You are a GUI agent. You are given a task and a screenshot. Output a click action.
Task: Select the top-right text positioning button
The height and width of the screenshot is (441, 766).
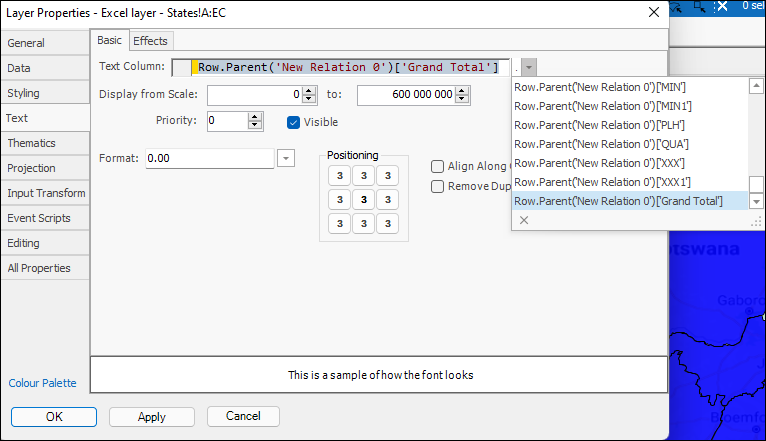click(388, 176)
